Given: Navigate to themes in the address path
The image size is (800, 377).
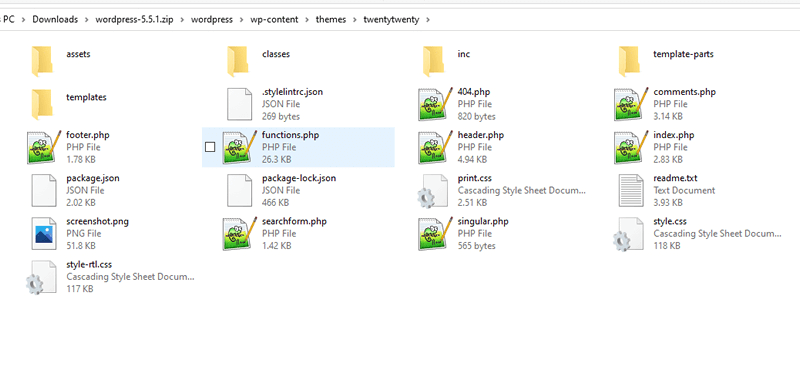Looking at the screenshot, I should coord(331,20).
